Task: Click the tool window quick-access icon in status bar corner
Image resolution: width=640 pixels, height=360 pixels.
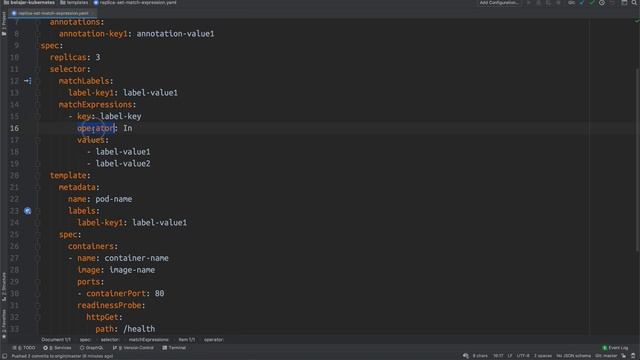Action: 4,356
